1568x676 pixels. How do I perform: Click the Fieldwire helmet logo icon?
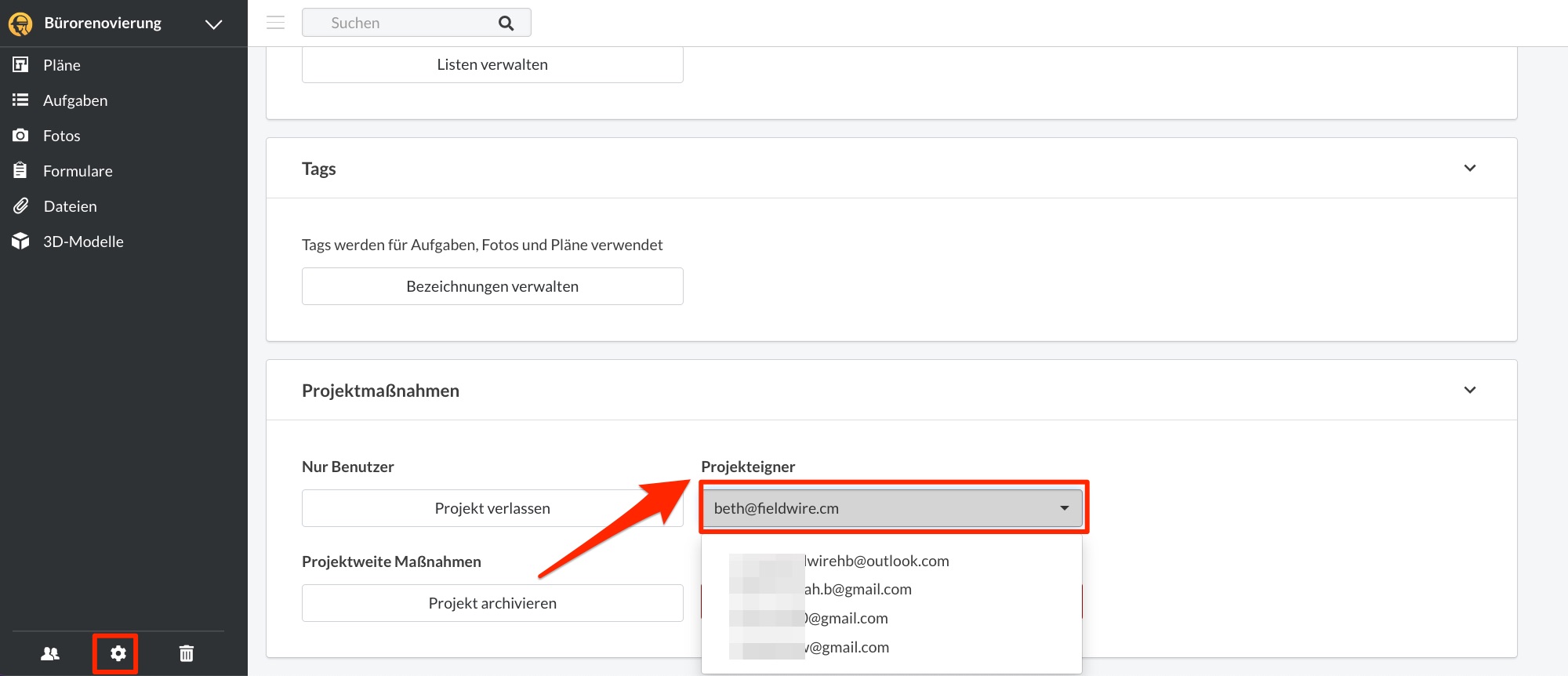click(x=20, y=24)
